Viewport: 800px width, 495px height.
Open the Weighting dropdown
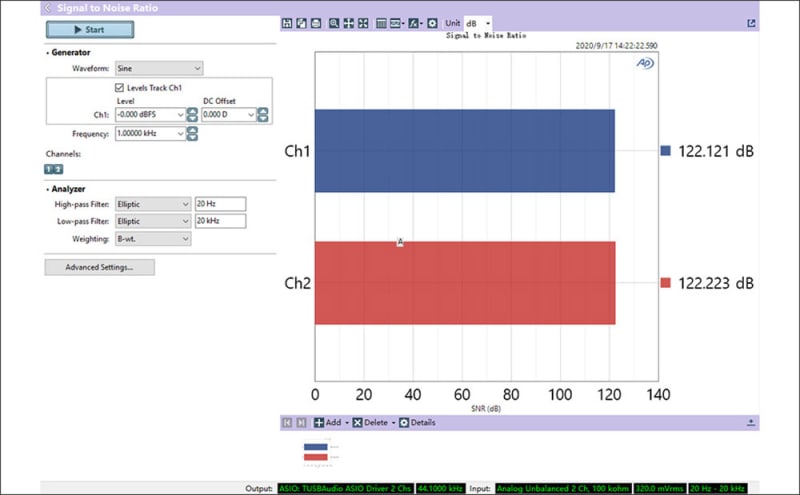tap(153, 239)
